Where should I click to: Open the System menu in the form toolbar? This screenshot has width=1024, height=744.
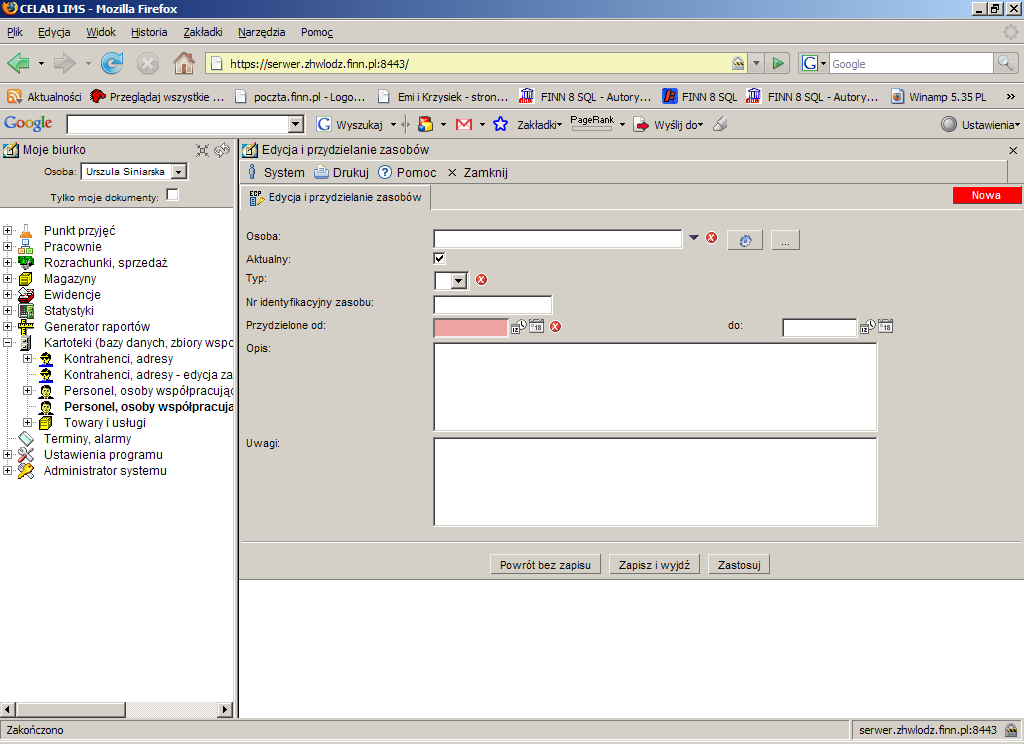(x=276, y=172)
